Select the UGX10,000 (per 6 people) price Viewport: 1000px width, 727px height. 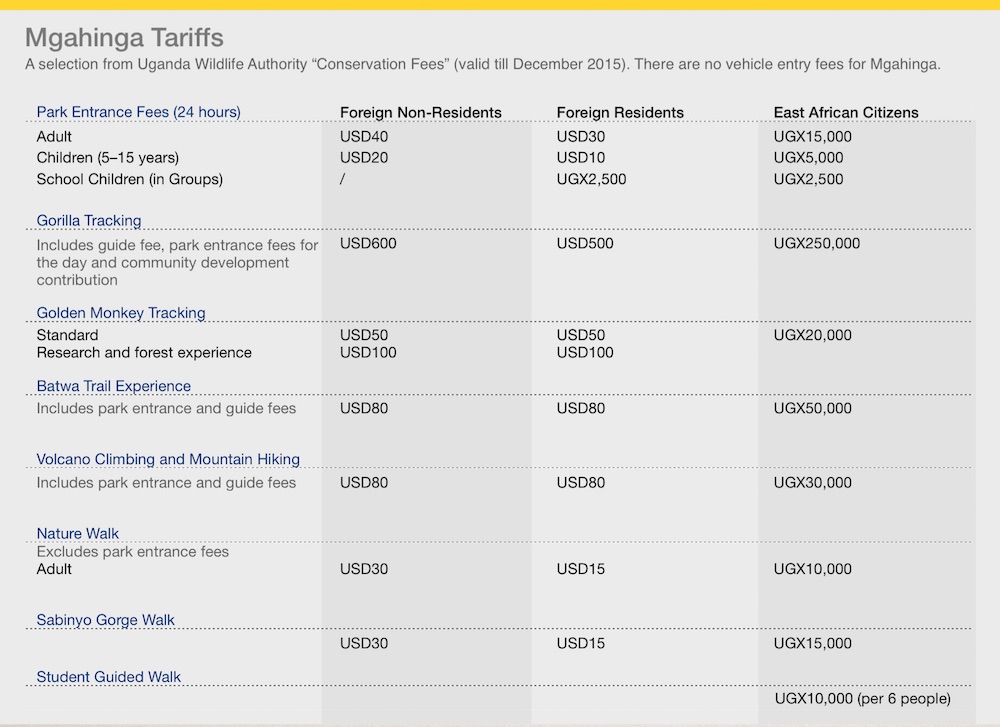pyautogui.click(x=862, y=698)
